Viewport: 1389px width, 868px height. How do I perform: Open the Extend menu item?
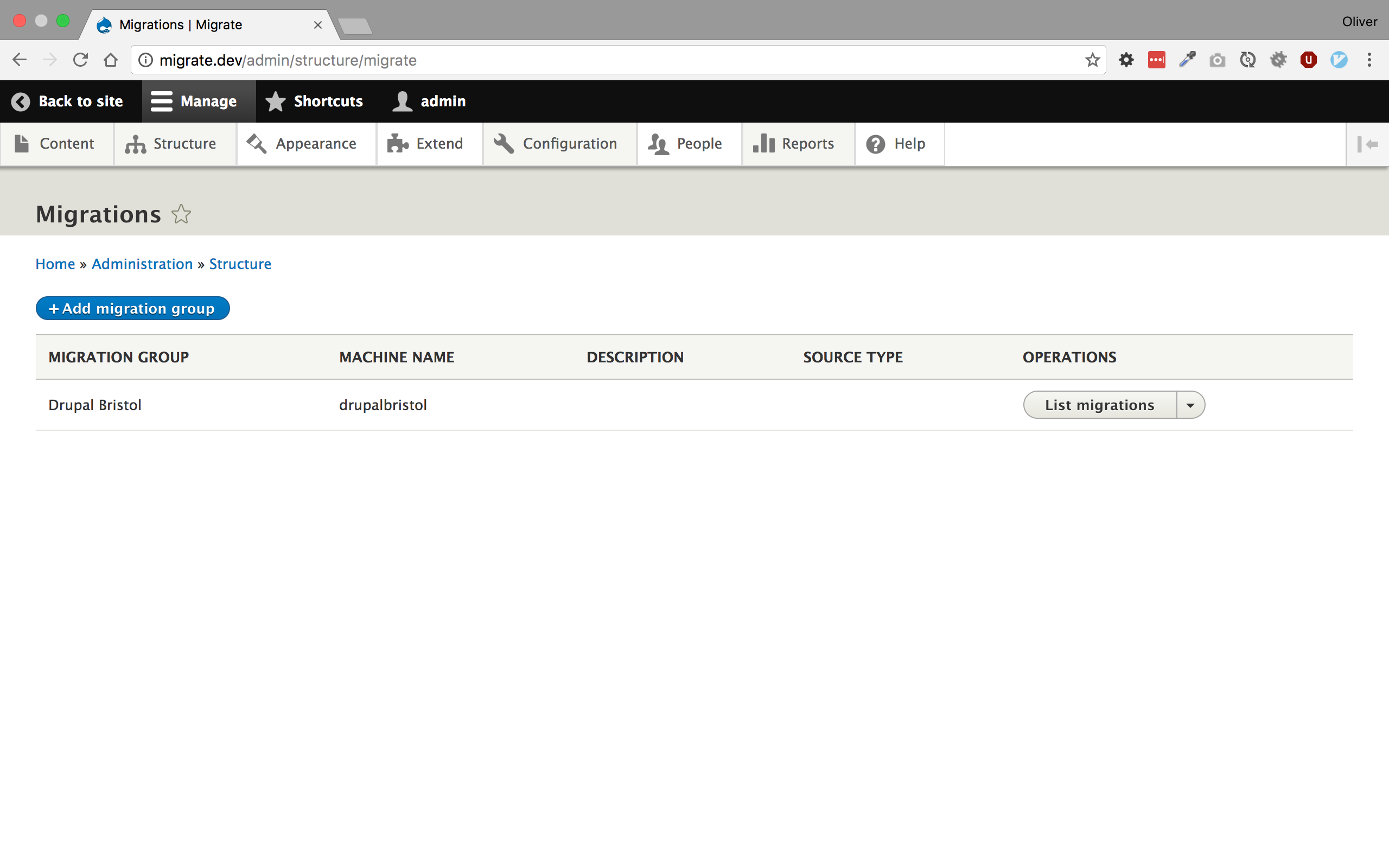pos(425,144)
